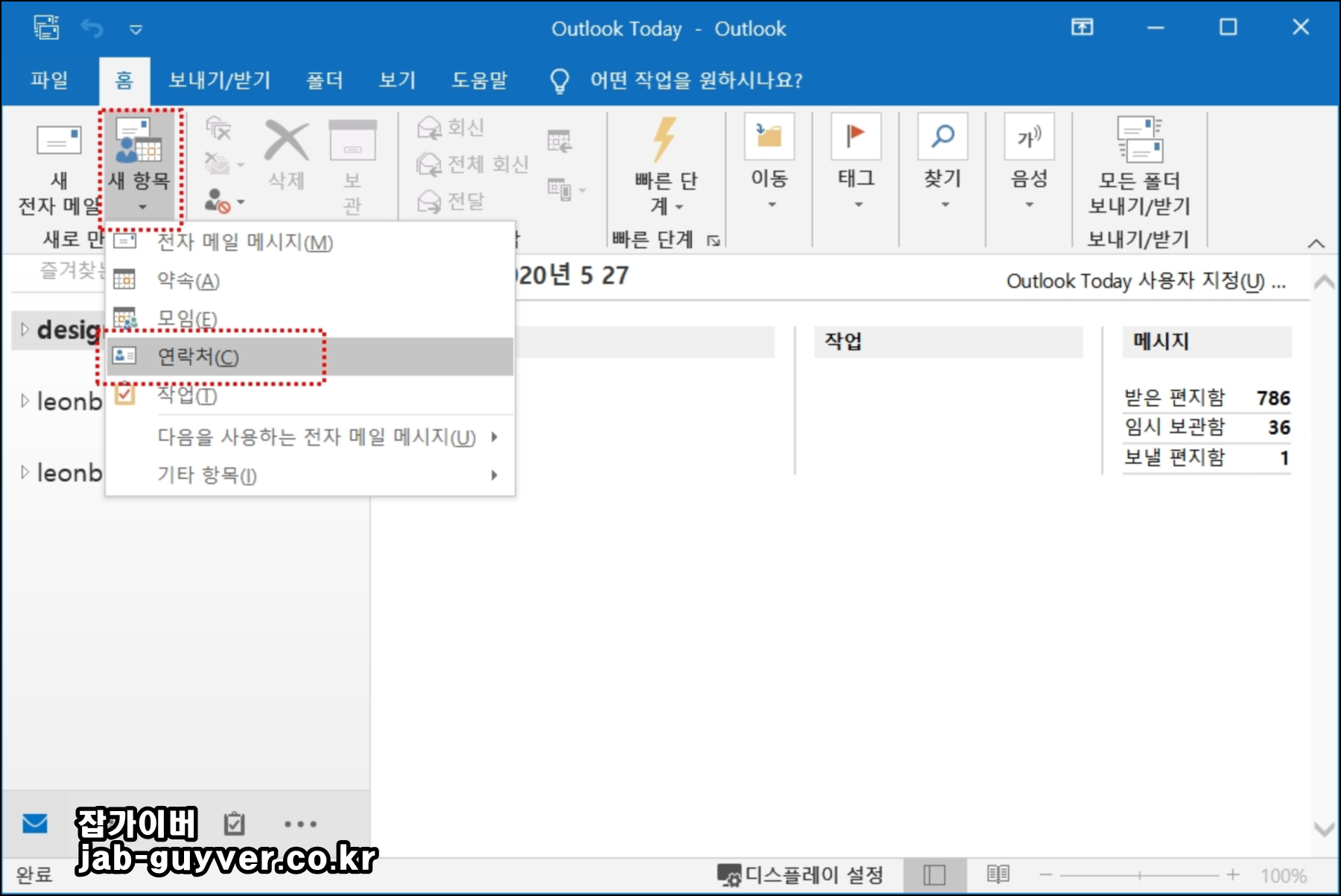
Task: Click the Ignore conversation icon
Action: click(x=218, y=128)
